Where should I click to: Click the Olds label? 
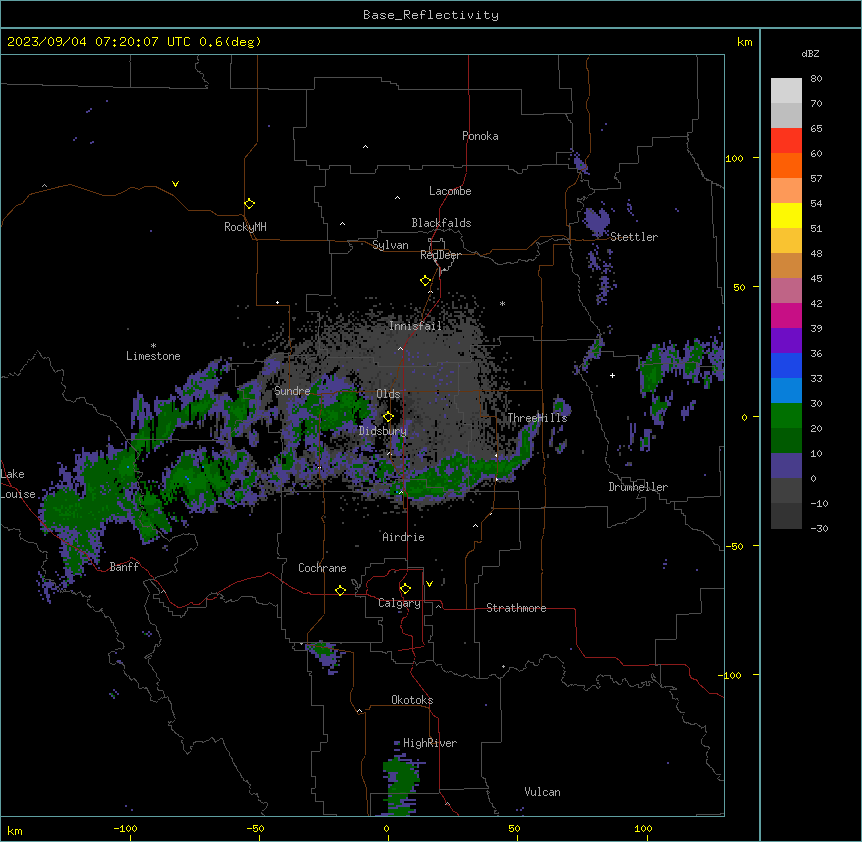[x=388, y=394]
